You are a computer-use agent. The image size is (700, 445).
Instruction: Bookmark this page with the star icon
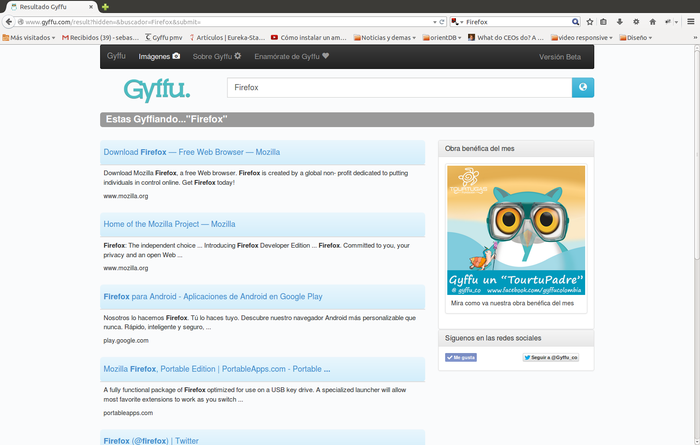[590, 22]
